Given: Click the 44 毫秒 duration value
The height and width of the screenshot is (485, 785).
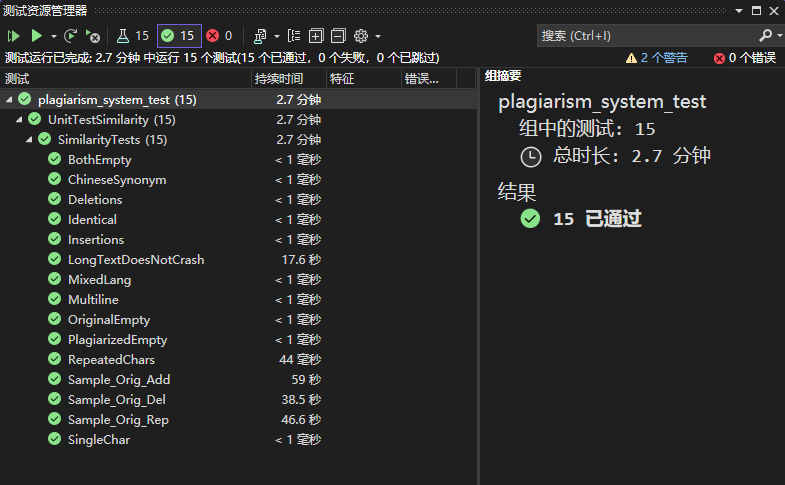Looking at the screenshot, I should click(x=300, y=360).
